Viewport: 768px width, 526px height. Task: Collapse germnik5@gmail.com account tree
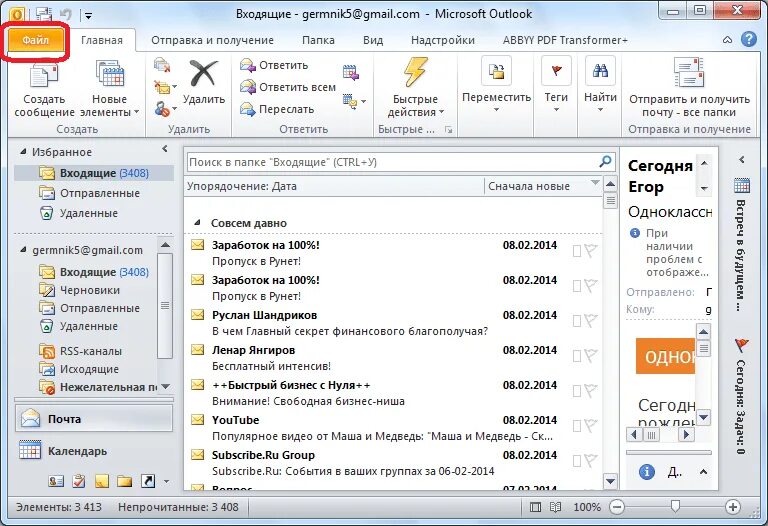[23, 250]
